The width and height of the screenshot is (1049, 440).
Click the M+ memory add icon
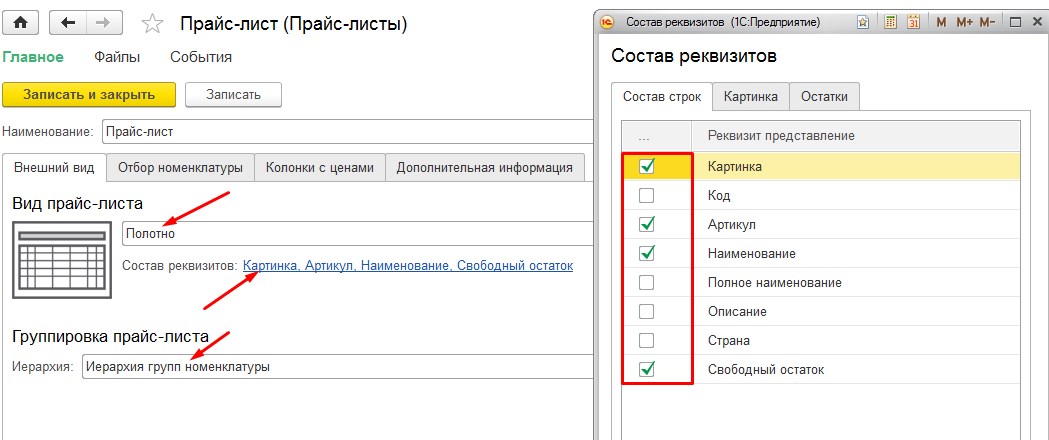(964, 21)
